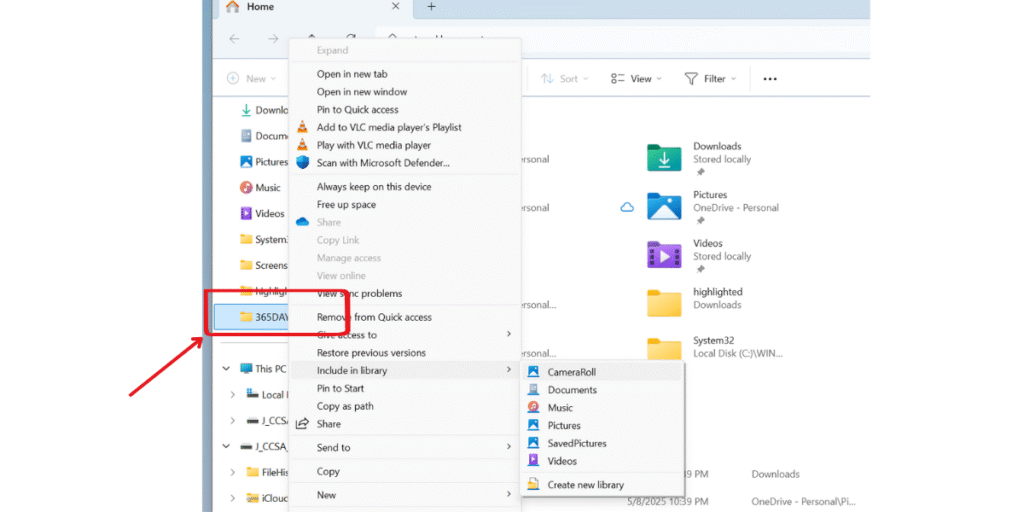Click the SavedPictures library icon
Image resolution: width=1024 pixels, height=512 pixels.
tap(534, 443)
